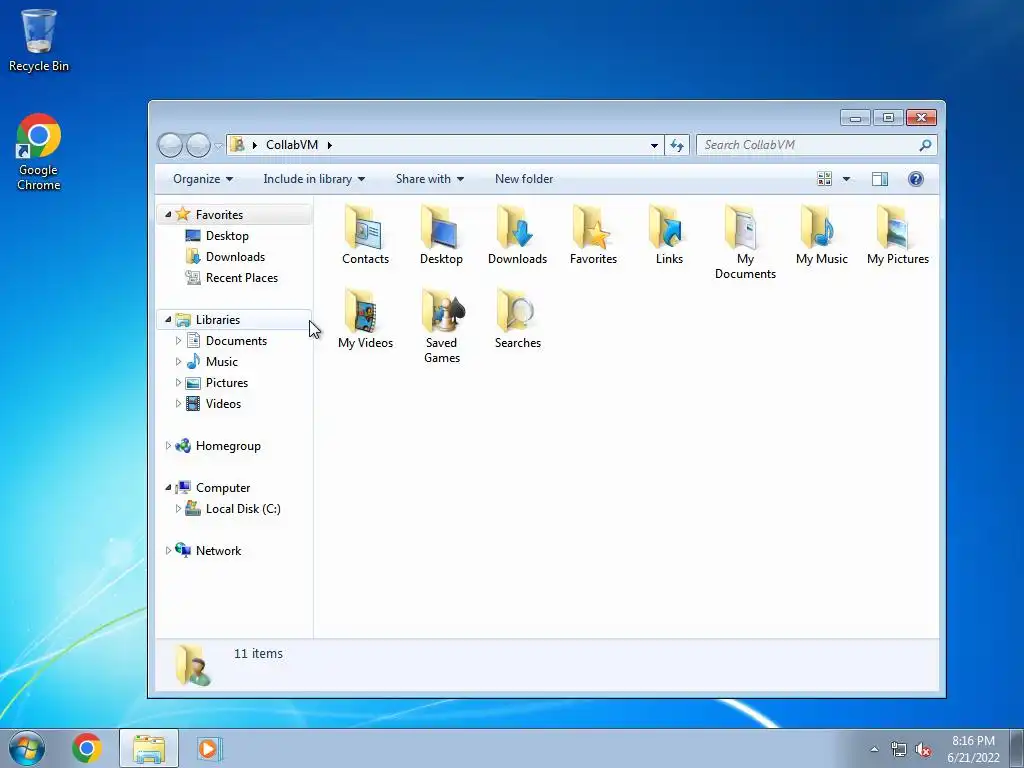Image resolution: width=1024 pixels, height=768 pixels.
Task: Click the Refresh button beside address bar
Action: click(677, 145)
